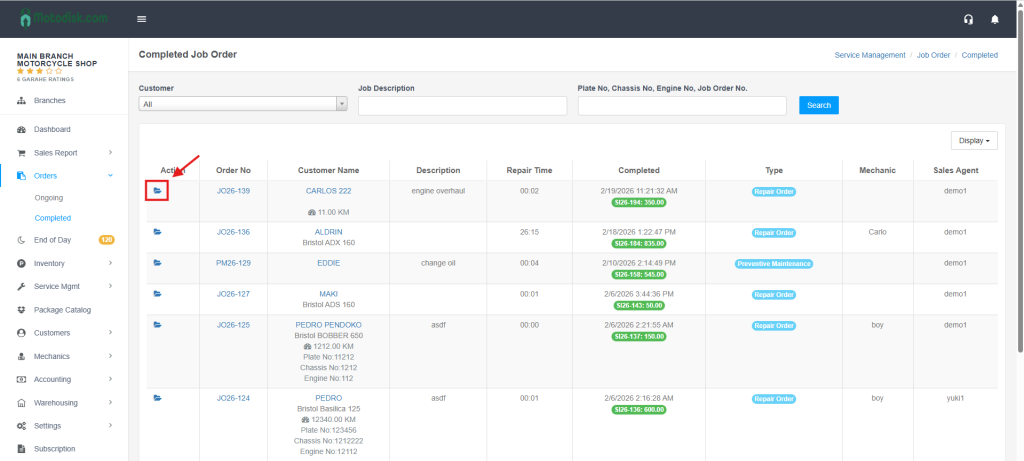Open folder icon for order JO26-139
Screen dimensions: 1024x461
(157, 190)
